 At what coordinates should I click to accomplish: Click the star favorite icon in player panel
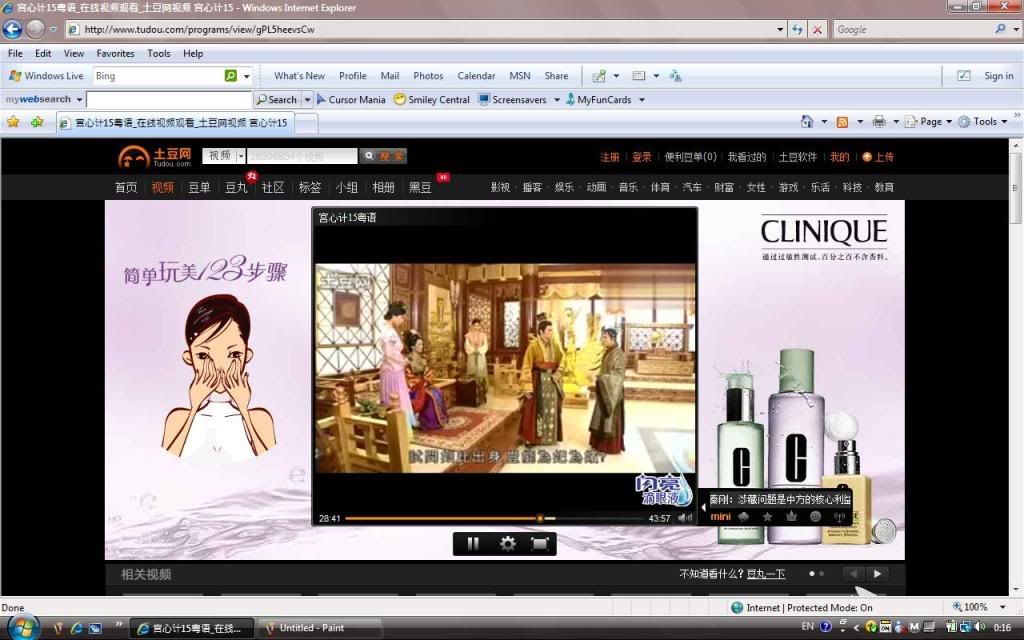pyautogui.click(x=767, y=516)
